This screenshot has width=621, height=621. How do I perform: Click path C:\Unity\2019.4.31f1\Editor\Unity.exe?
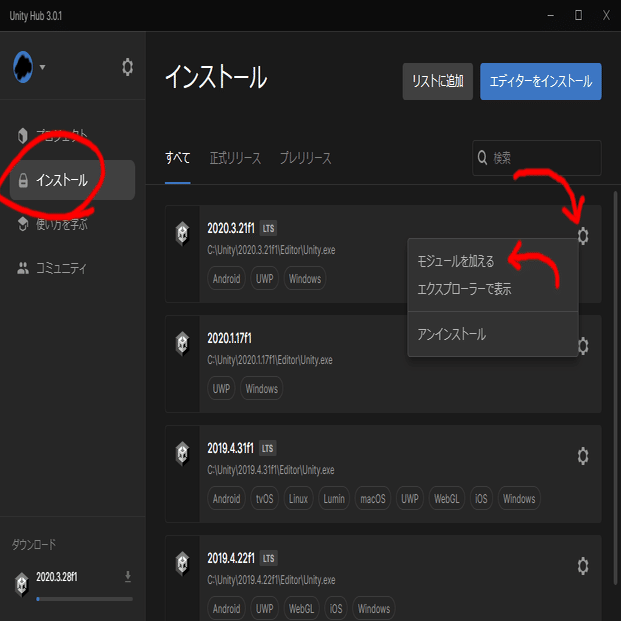point(271,470)
